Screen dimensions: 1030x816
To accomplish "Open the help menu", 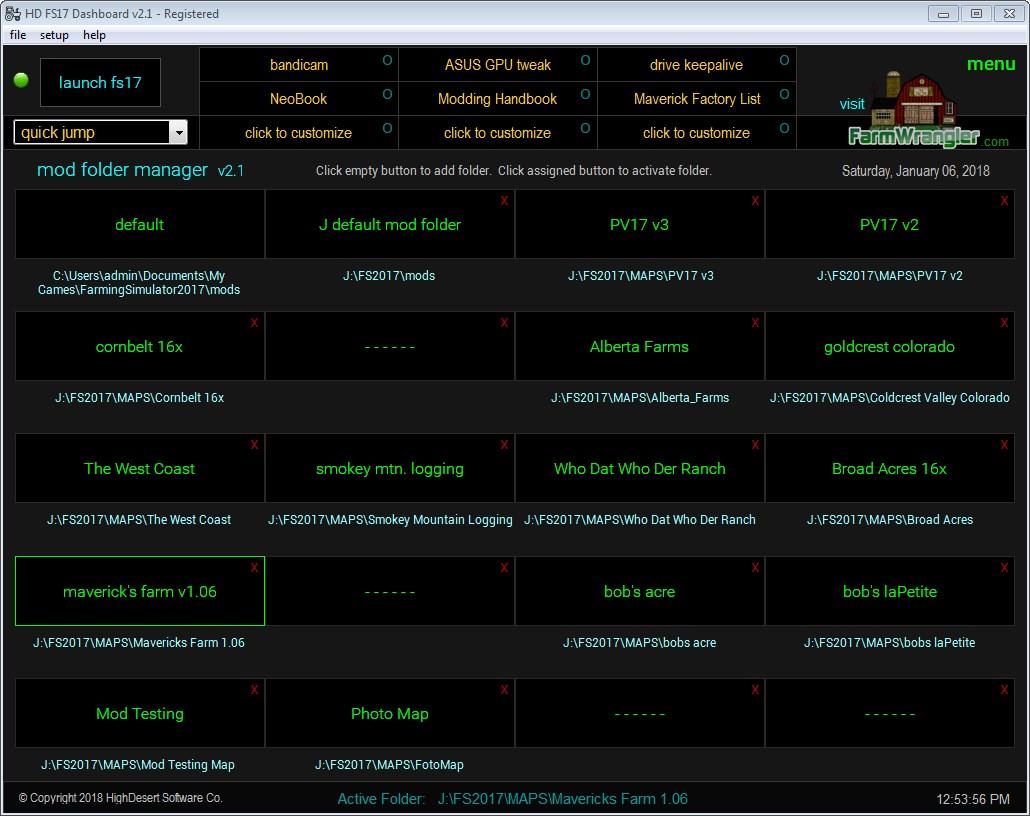I will tap(94, 35).
